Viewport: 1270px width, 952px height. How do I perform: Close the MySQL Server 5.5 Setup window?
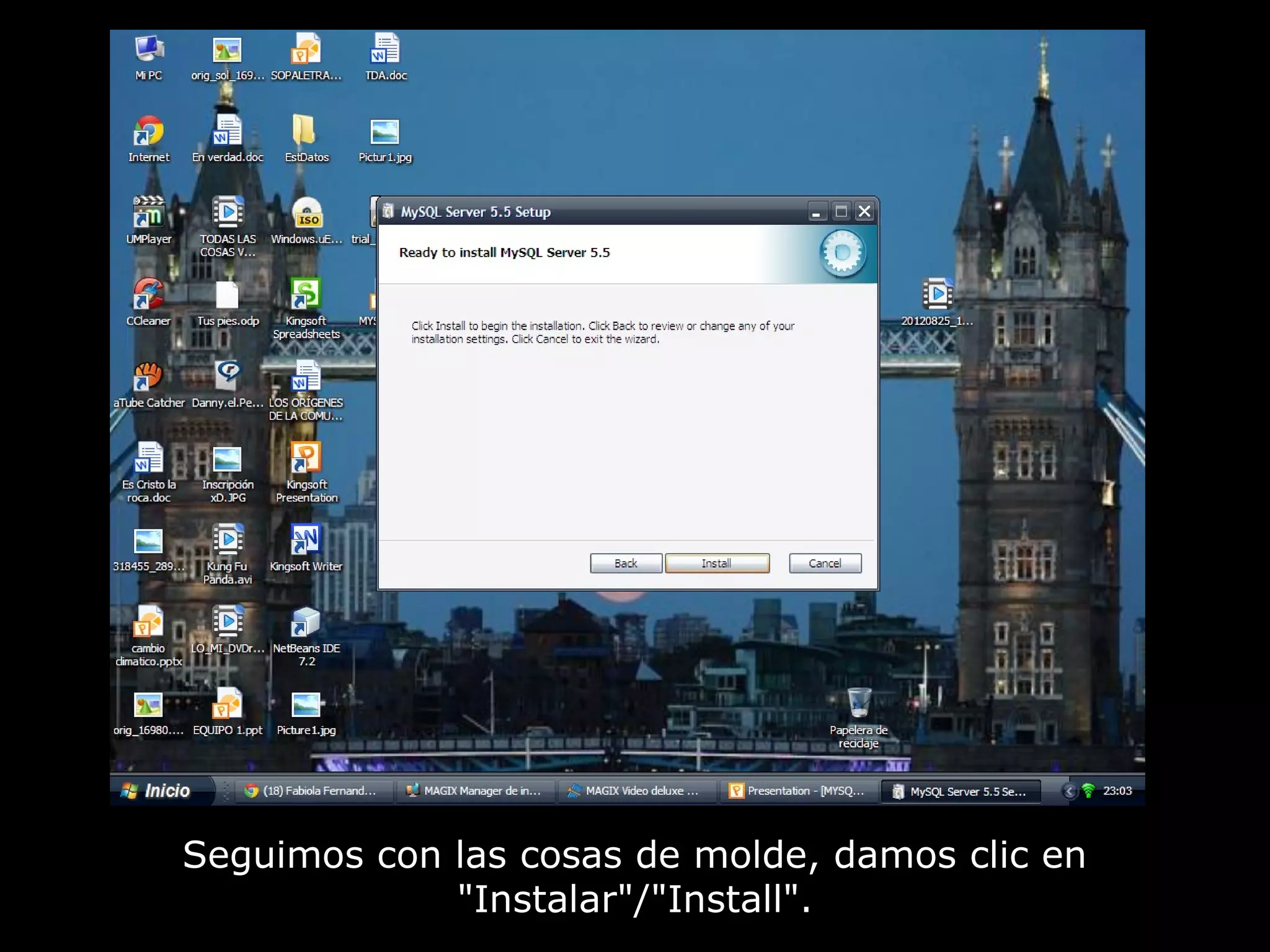coord(864,212)
